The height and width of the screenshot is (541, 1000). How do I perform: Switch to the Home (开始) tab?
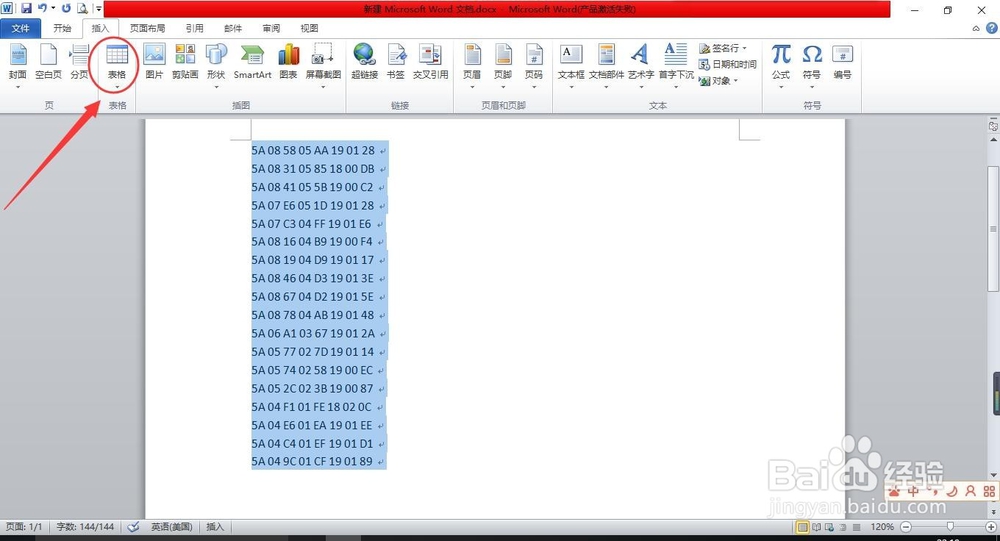(x=62, y=28)
